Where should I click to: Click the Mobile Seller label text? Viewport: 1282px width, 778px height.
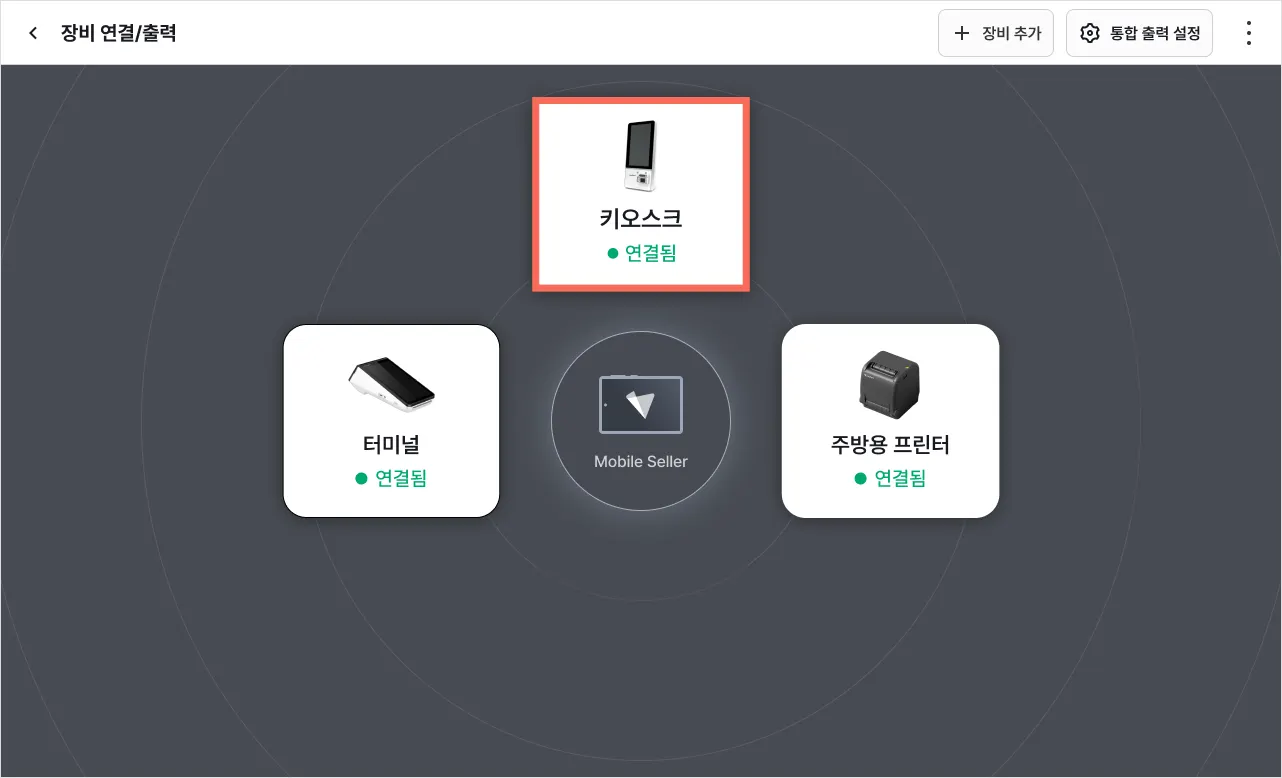click(x=641, y=461)
